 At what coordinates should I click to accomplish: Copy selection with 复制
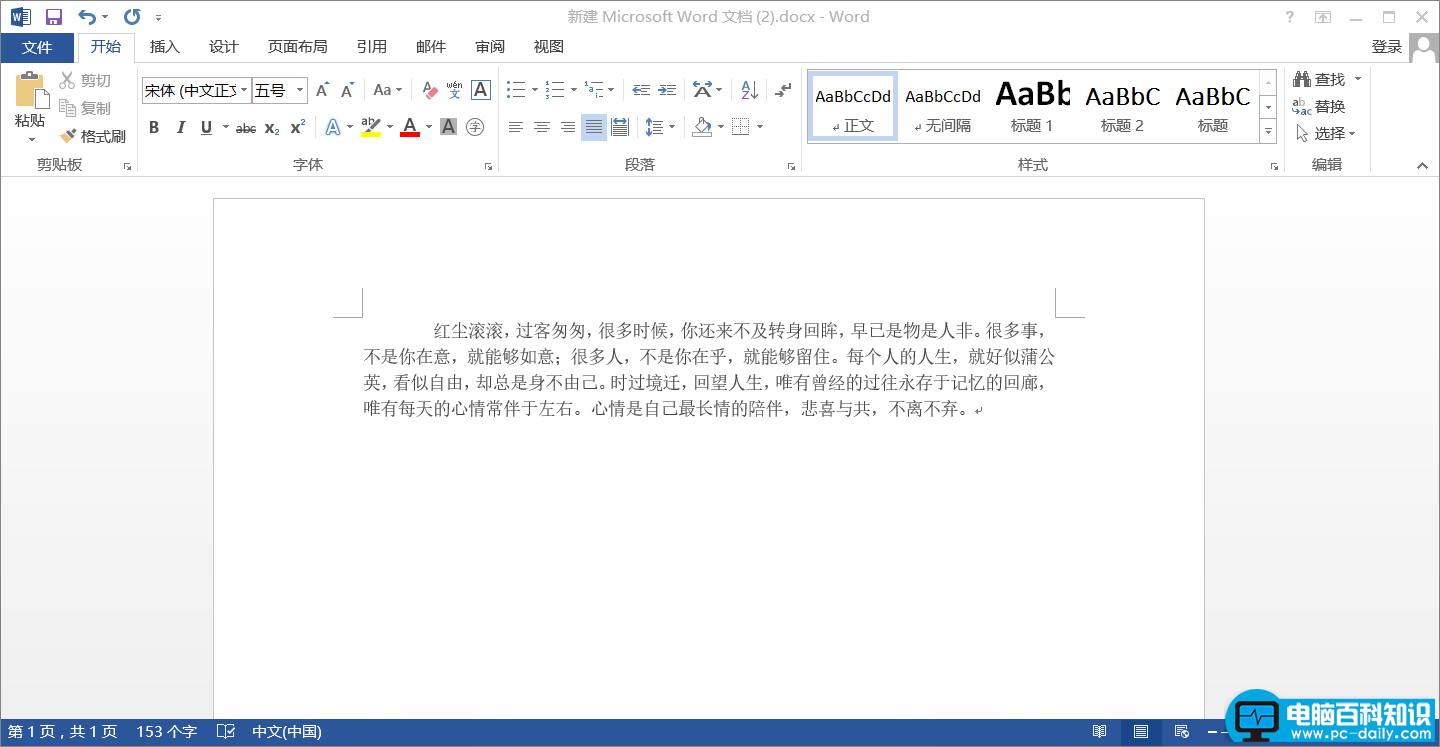pyautogui.click(x=85, y=108)
